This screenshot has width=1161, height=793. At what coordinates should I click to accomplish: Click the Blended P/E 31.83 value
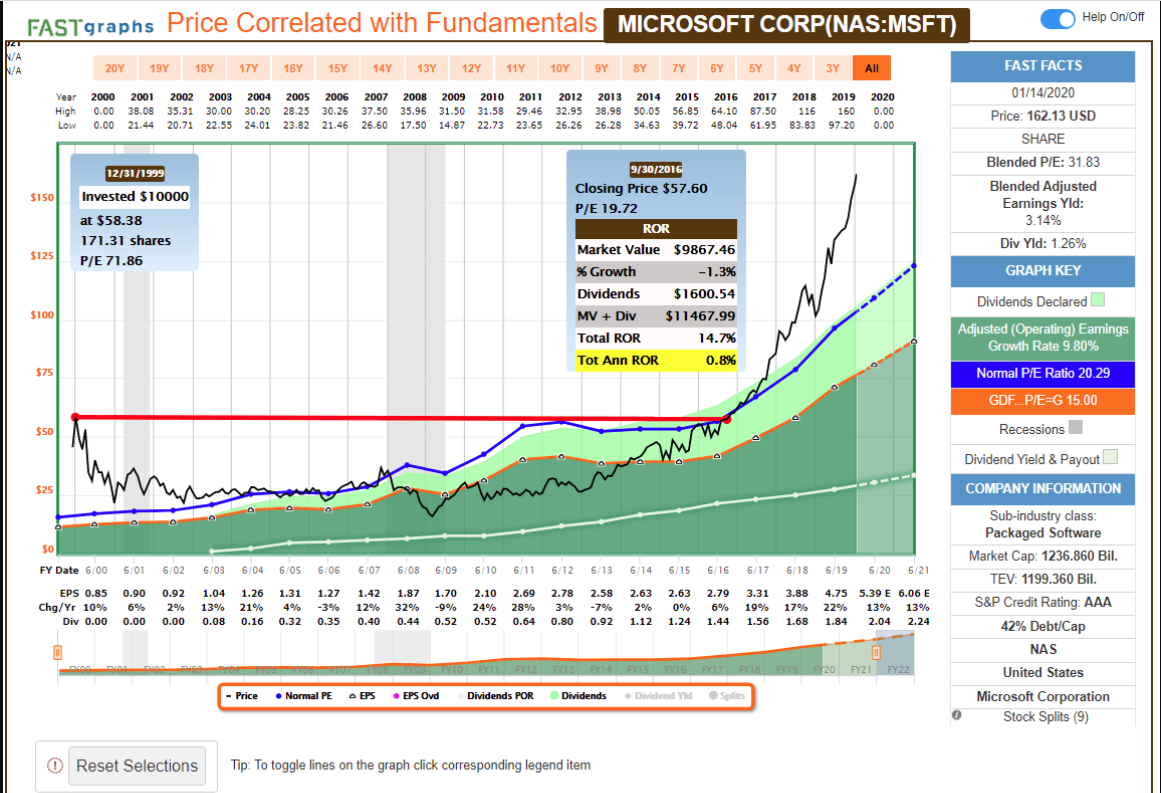(1083, 162)
